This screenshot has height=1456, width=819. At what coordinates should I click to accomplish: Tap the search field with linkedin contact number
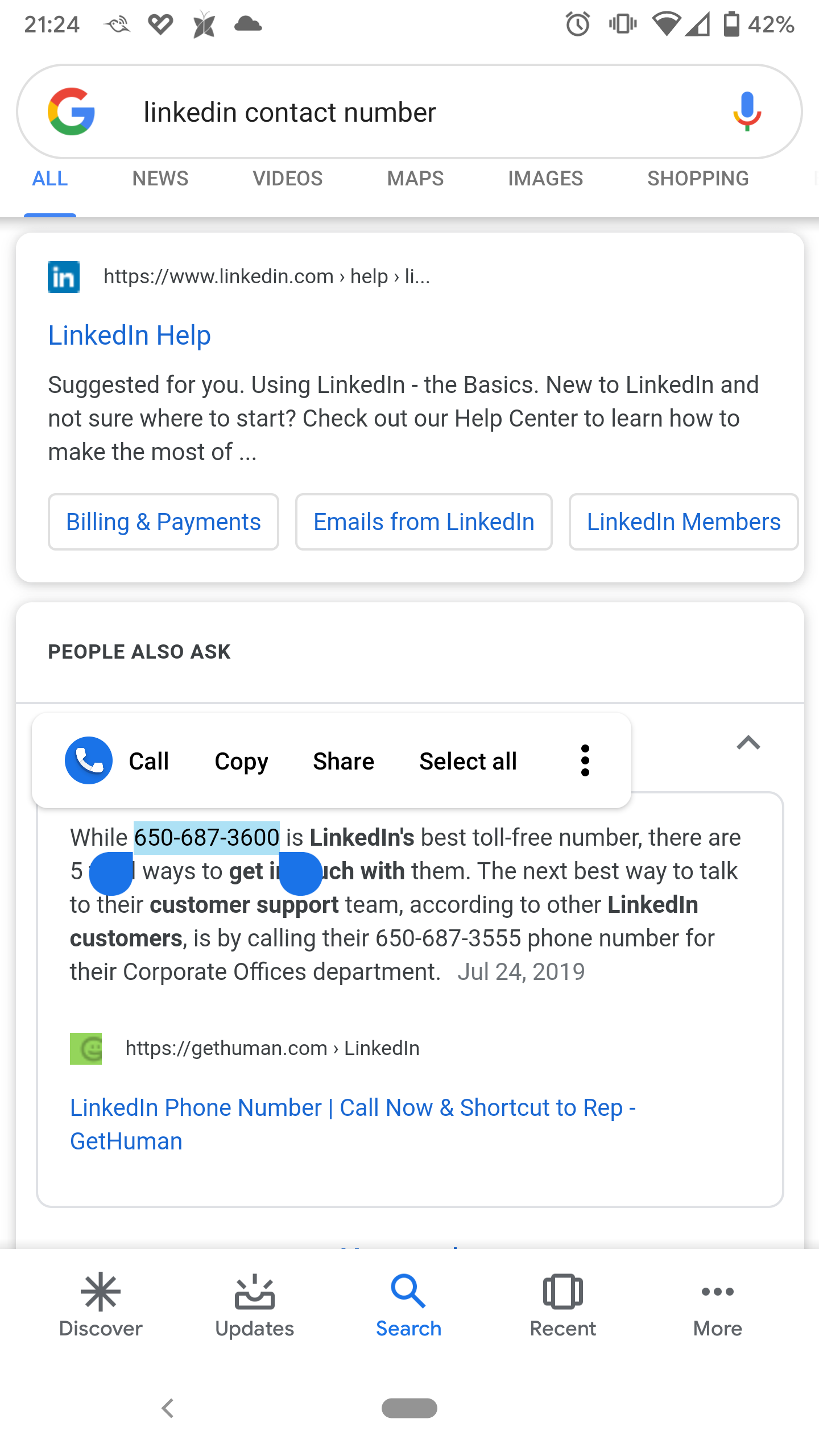[398, 112]
